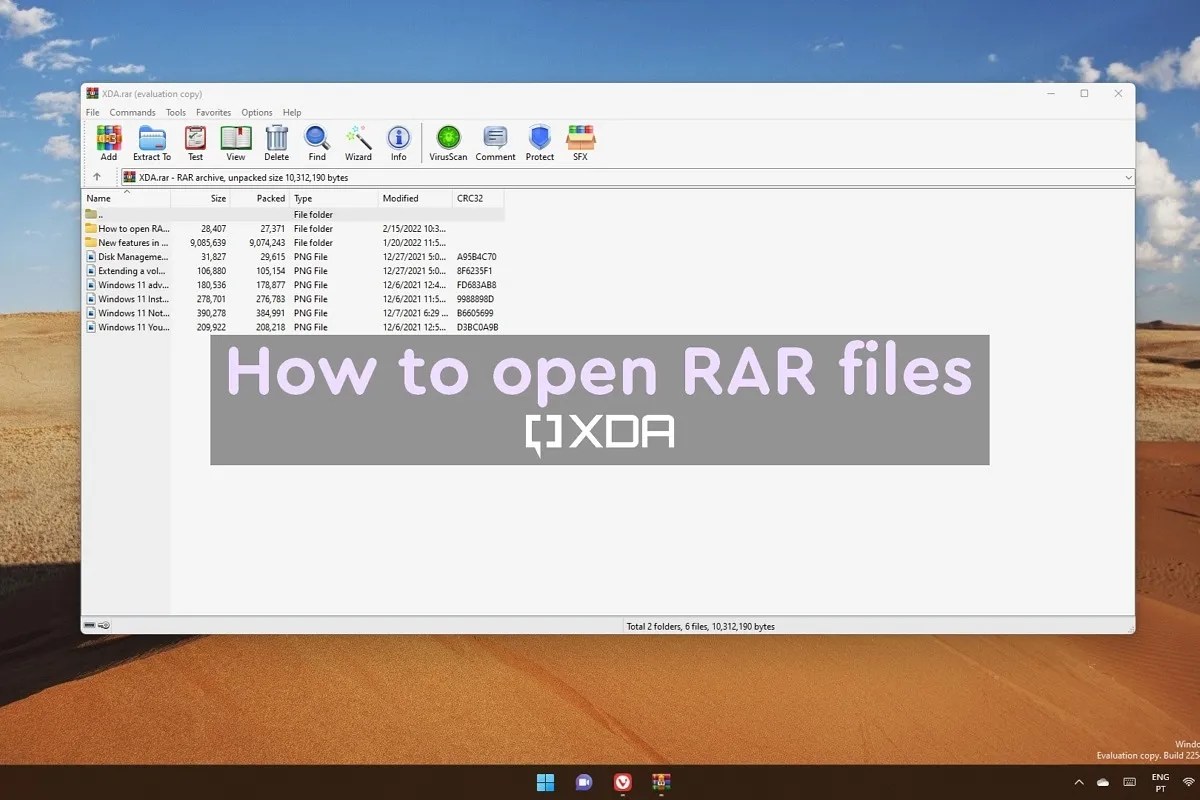Open the Options menu
Viewport: 1200px width, 800px height.
(x=256, y=112)
